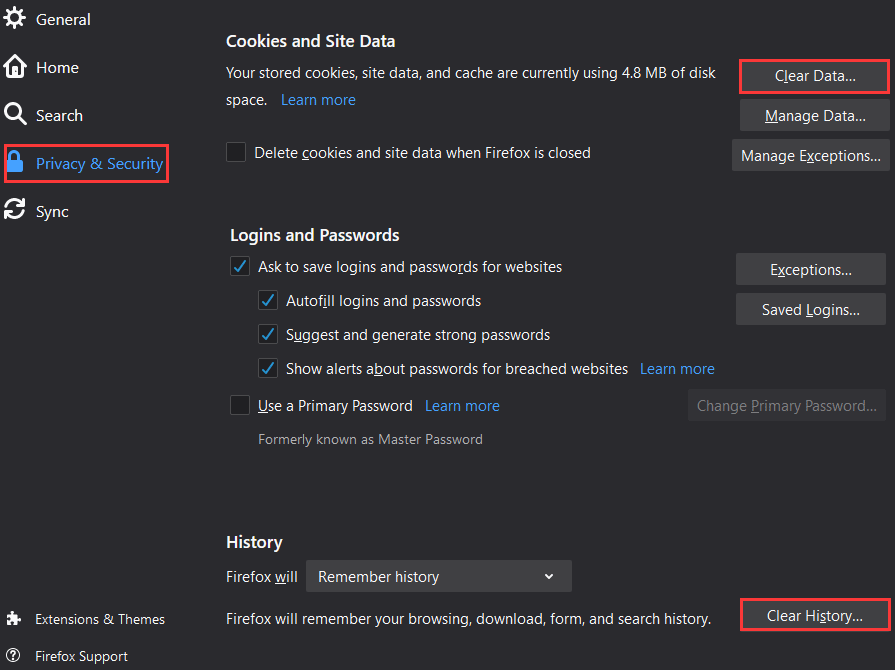Toggle Suggest and generate strong passwords
The width and height of the screenshot is (895, 670).
tap(268, 334)
